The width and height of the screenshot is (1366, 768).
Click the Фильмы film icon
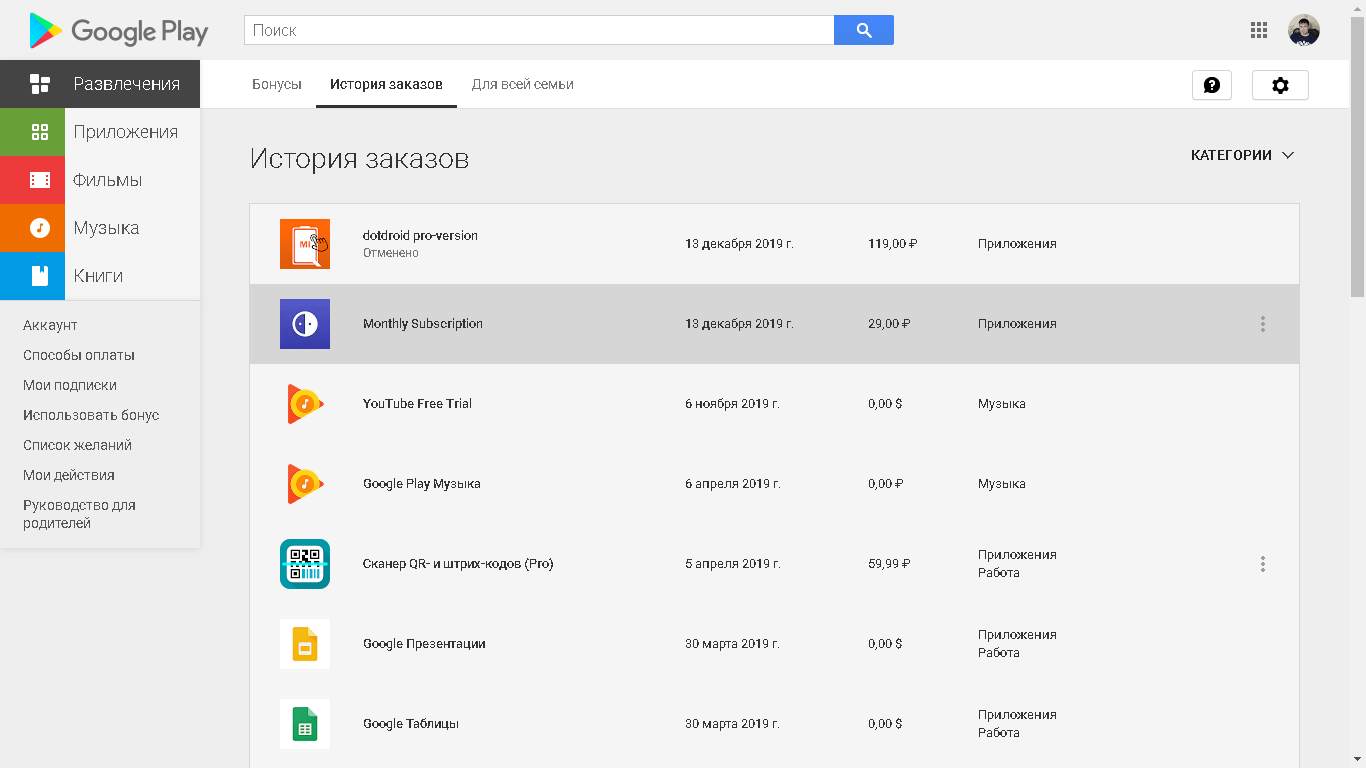click(x=40, y=180)
